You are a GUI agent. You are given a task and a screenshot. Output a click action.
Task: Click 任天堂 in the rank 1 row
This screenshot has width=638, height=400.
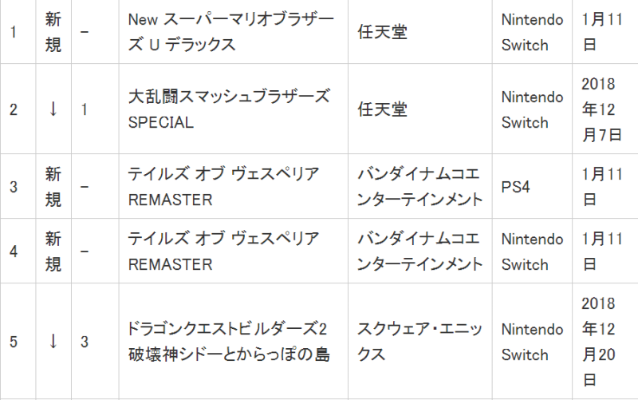click(x=378, y=31)
